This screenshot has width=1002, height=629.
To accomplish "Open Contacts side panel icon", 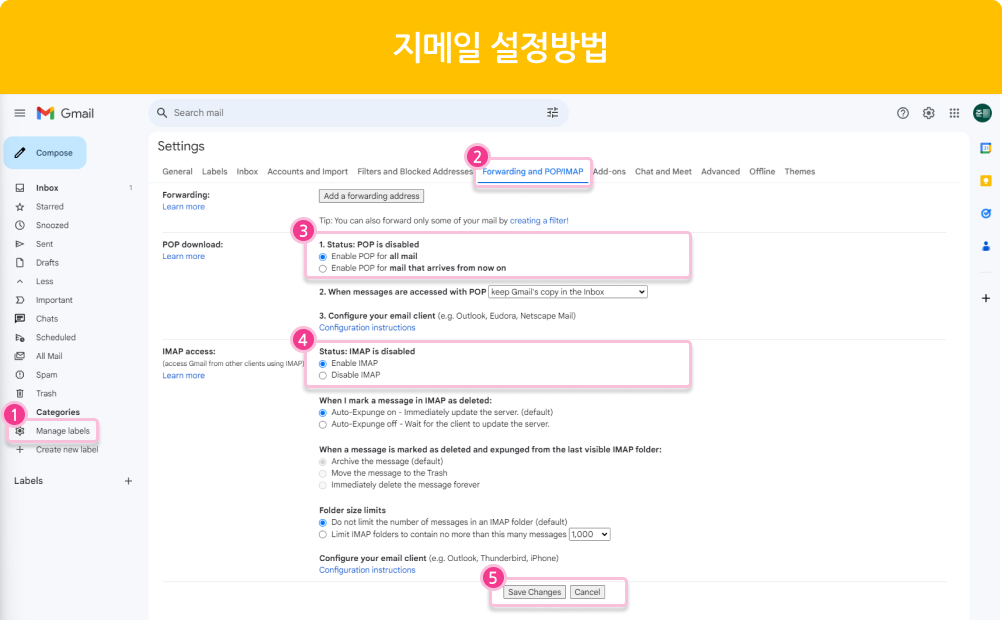I will point(985,246).
